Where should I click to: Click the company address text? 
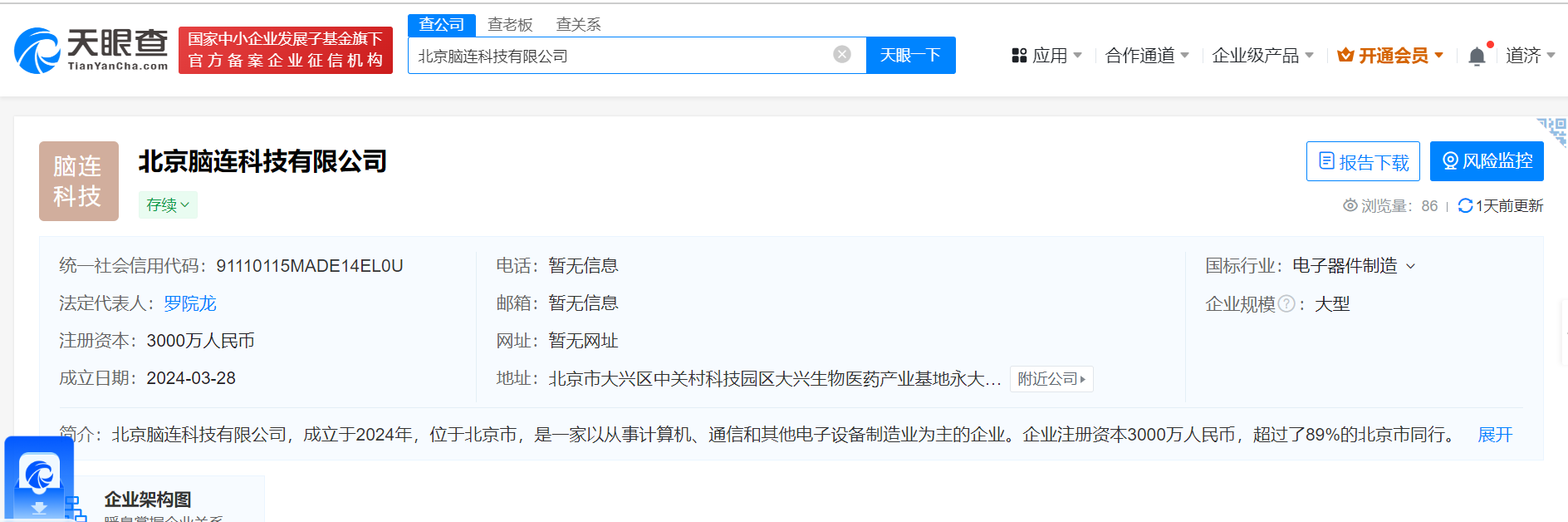[774, 379]
